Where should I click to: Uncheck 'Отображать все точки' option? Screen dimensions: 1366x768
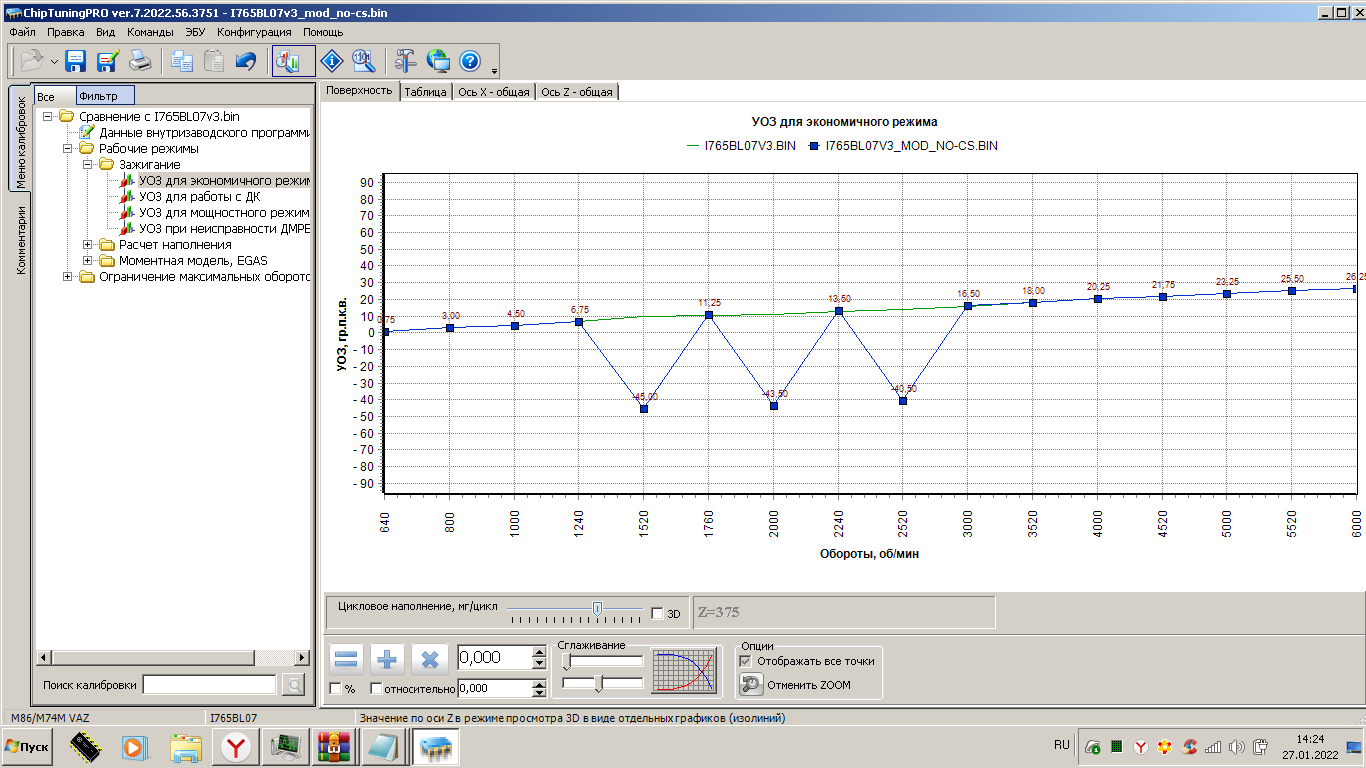(745, 661)
